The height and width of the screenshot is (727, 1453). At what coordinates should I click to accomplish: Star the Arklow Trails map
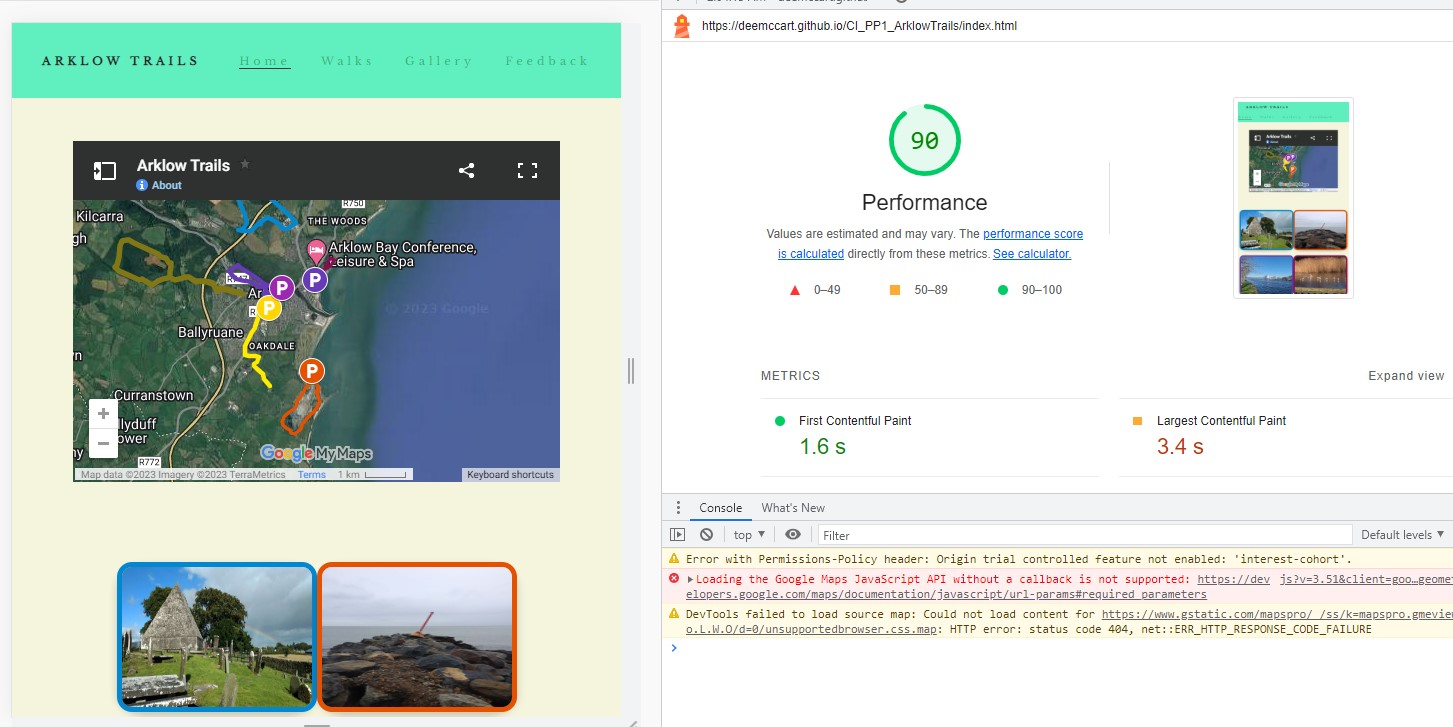pyautogui.click(x=245, y=164)
